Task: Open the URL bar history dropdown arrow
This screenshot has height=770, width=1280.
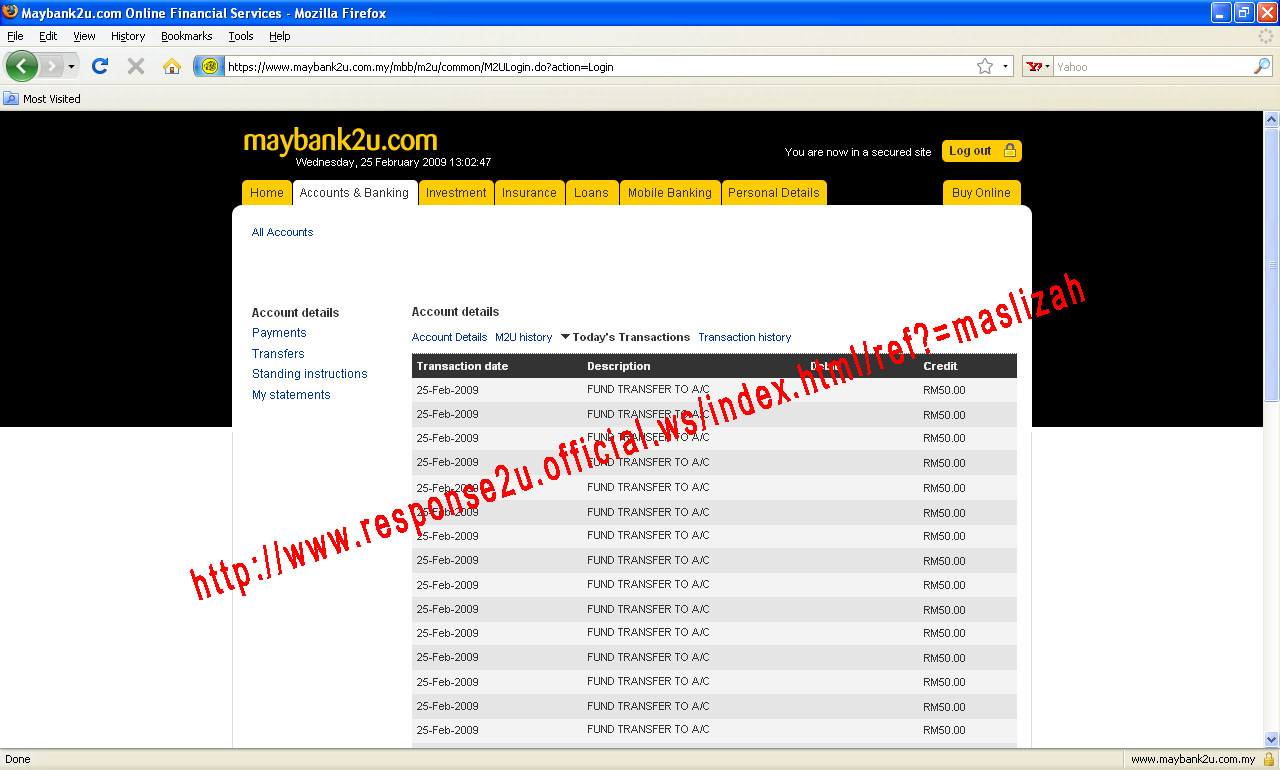Action: tap(1005, 67)
